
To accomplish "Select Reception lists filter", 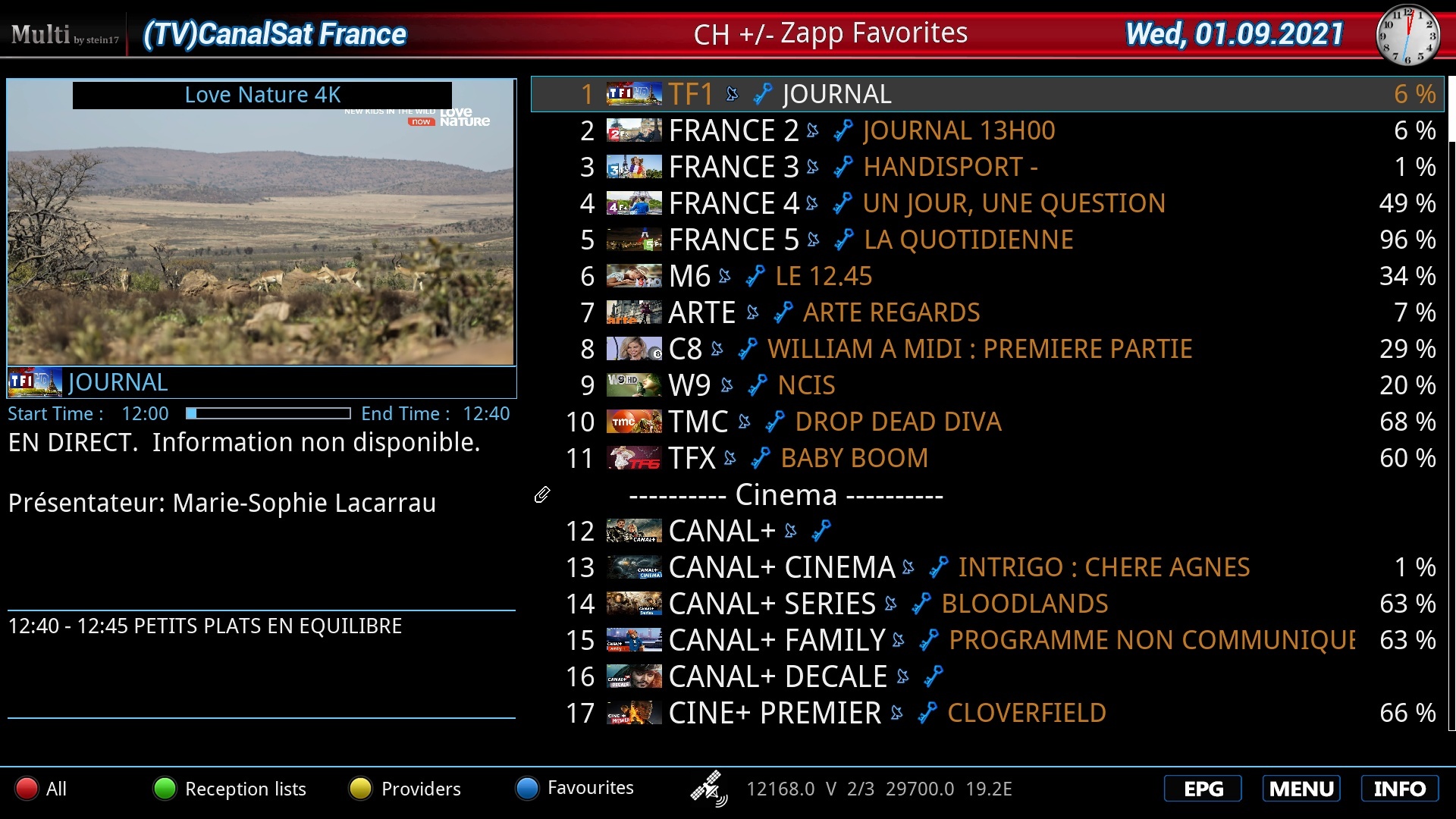I will point(244,788).
